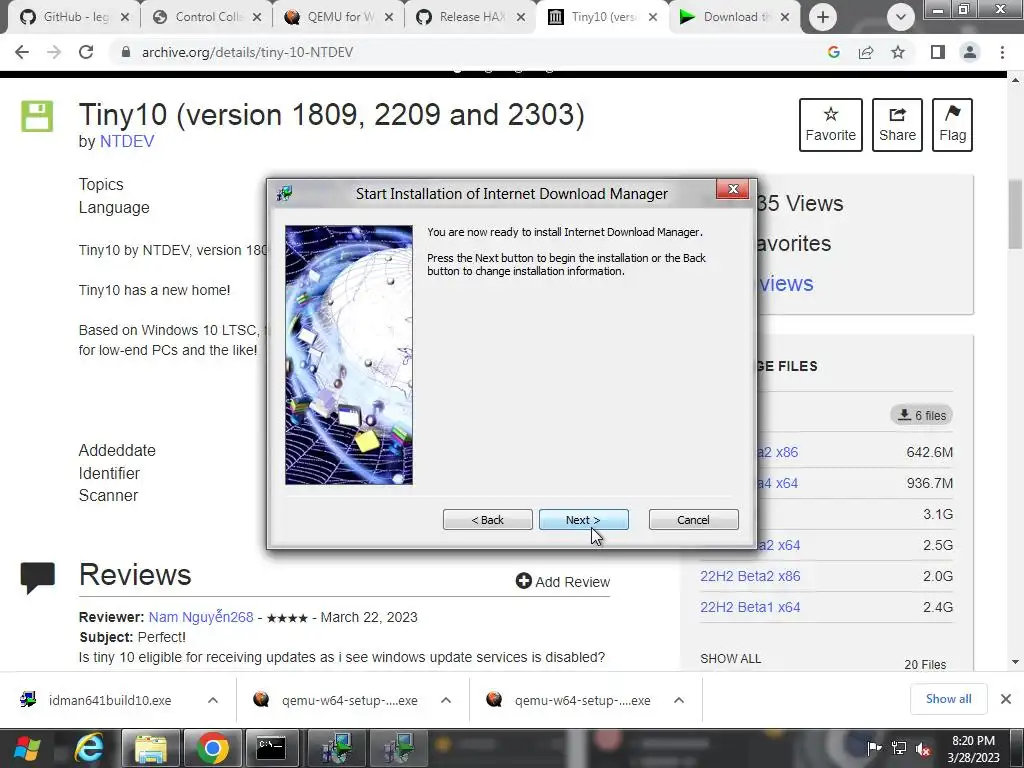Expand options for the first qemu-w64-setup download
The image size is (1024, 768).
coord(446,700)
